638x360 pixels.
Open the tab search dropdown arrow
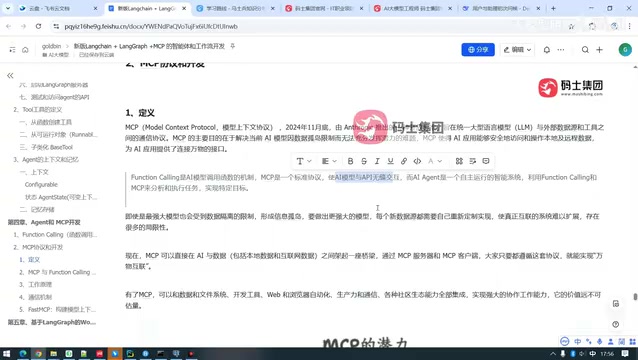click(x=8, y=8)
